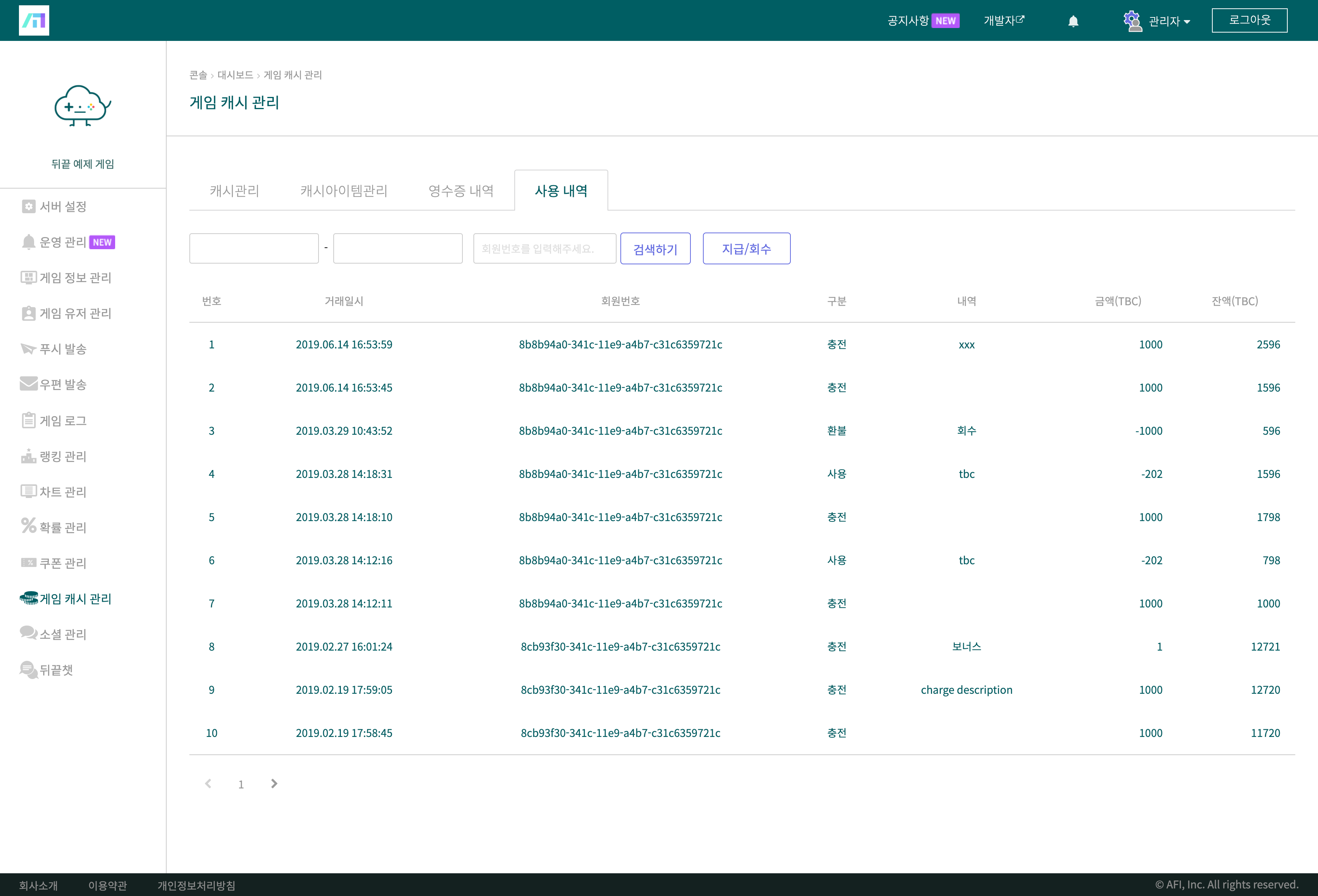This screenshot has height=896, width=1318.
Task: Click date 2019.03.28 14:18:31 in row 4
Action: pyautogui.click(x=344, y=473)
